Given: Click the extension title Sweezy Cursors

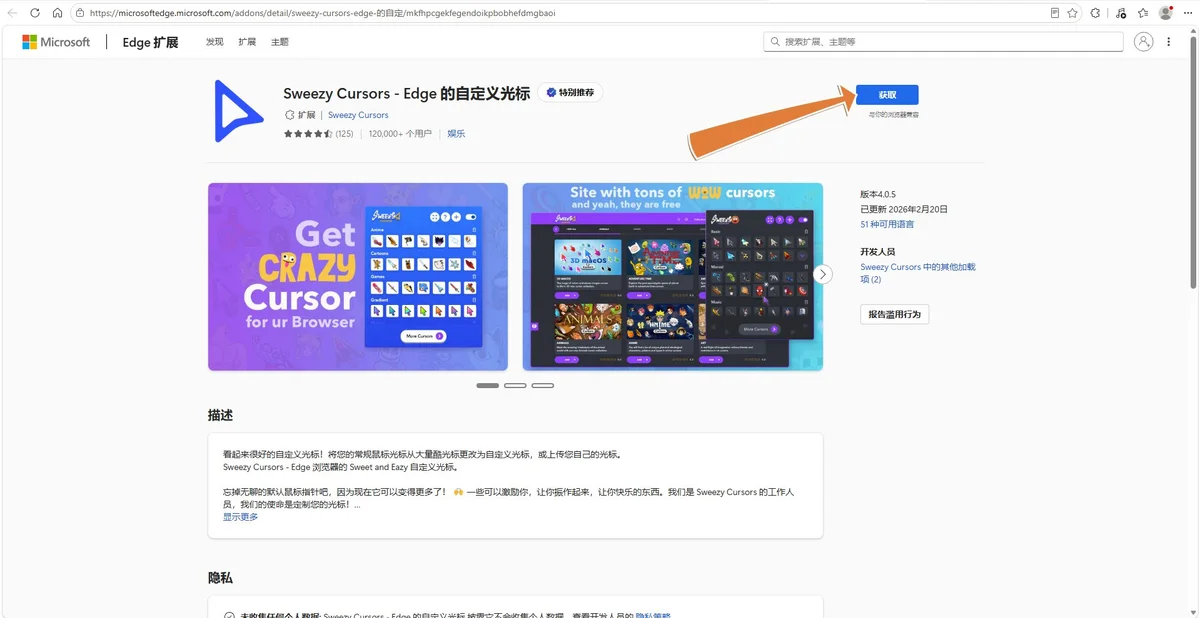Looking at the screenshot, I should [x=407, y=93].
